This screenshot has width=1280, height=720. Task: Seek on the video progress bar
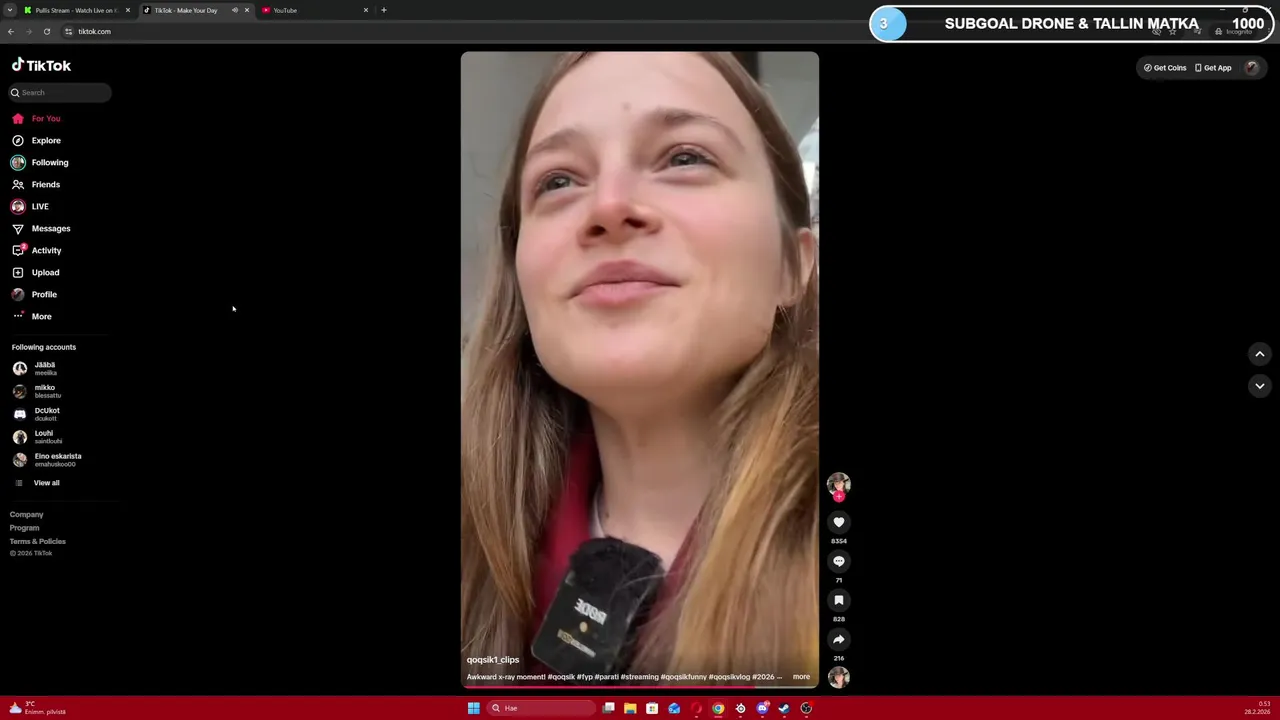[640, 687]
